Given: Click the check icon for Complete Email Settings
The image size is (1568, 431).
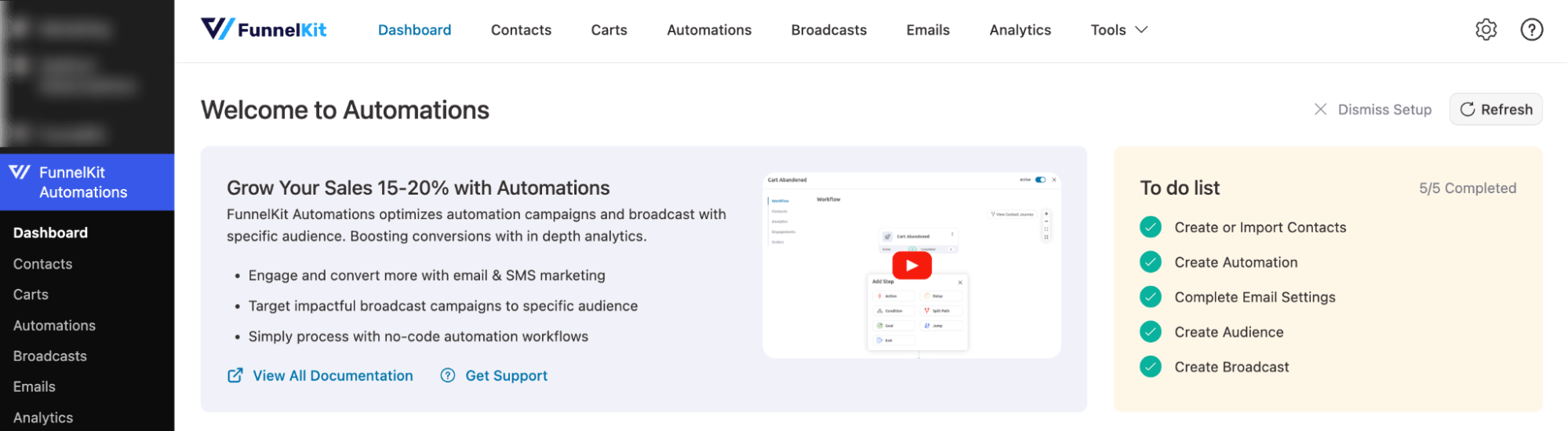Looking at the screenshot, I should [x=1150, y=297].
